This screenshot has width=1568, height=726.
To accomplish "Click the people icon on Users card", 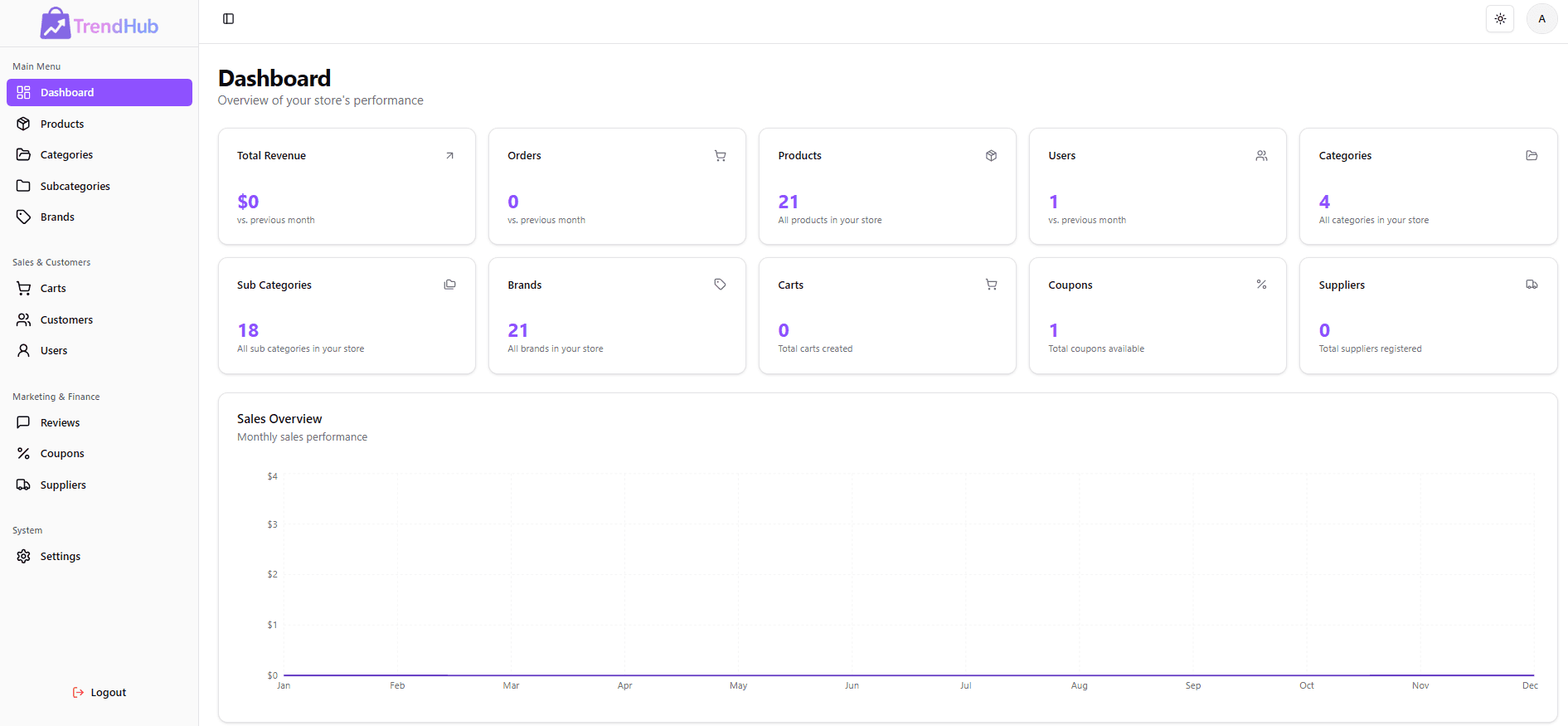I will pyautogui.click(x=1261, y=155).
